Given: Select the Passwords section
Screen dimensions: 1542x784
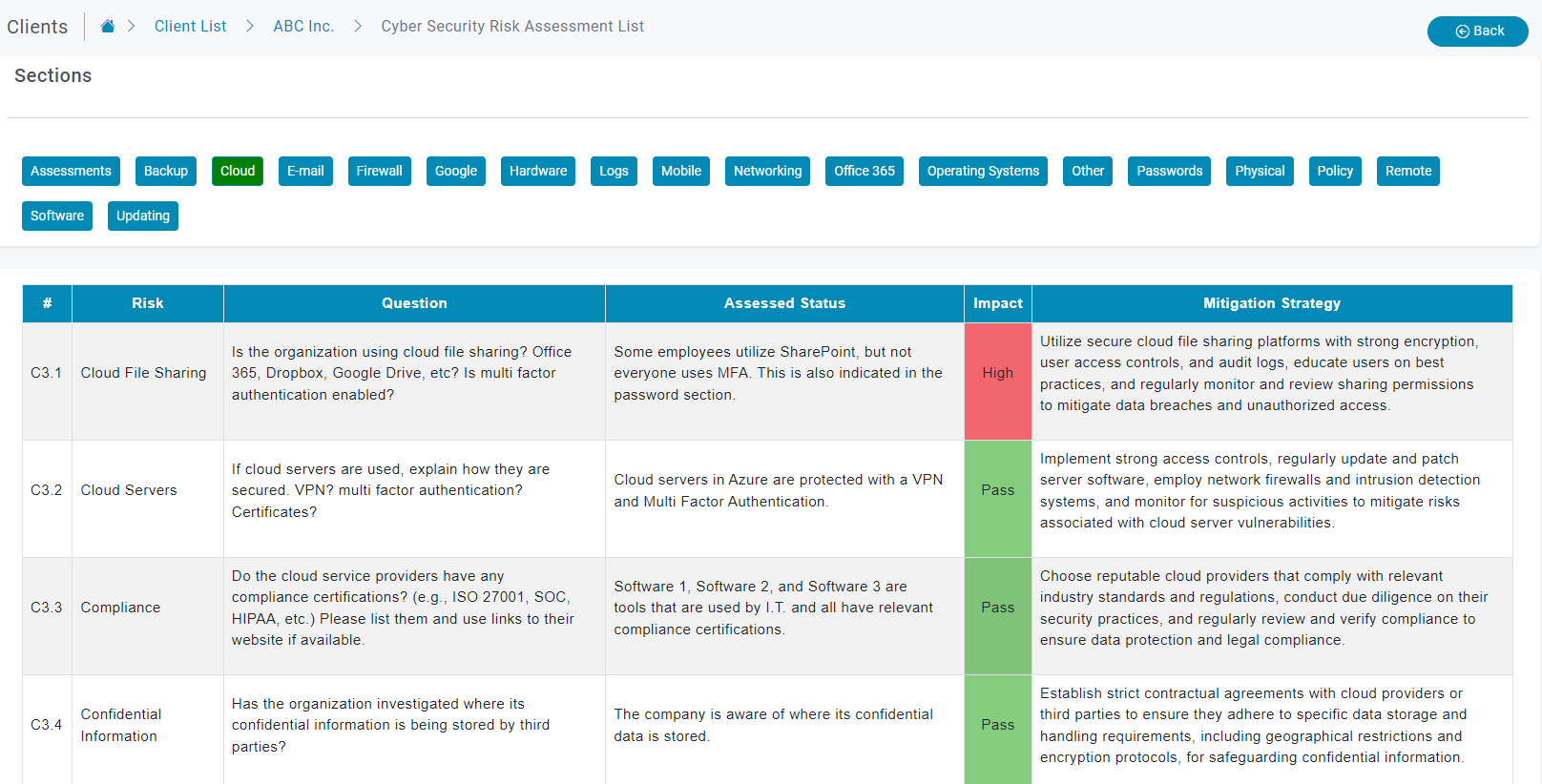Looking at the screenshot, I should (x=1169, y=171).
